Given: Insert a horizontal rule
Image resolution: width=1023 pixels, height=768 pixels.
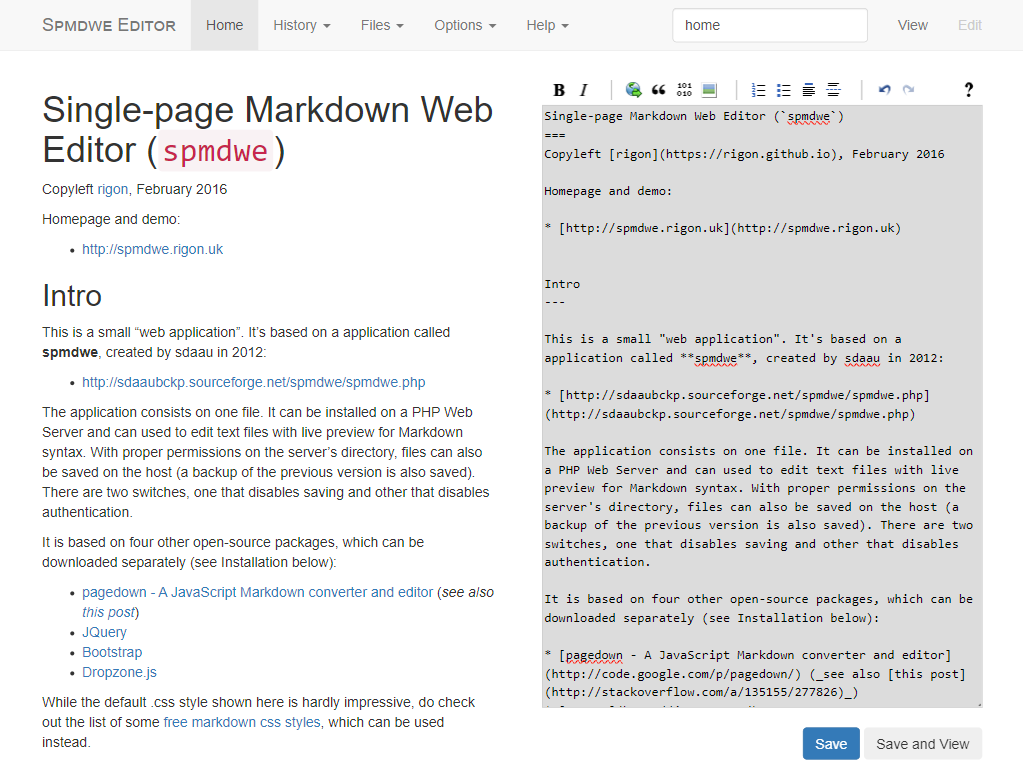Looking at the screenshot, I should point(833,90).
